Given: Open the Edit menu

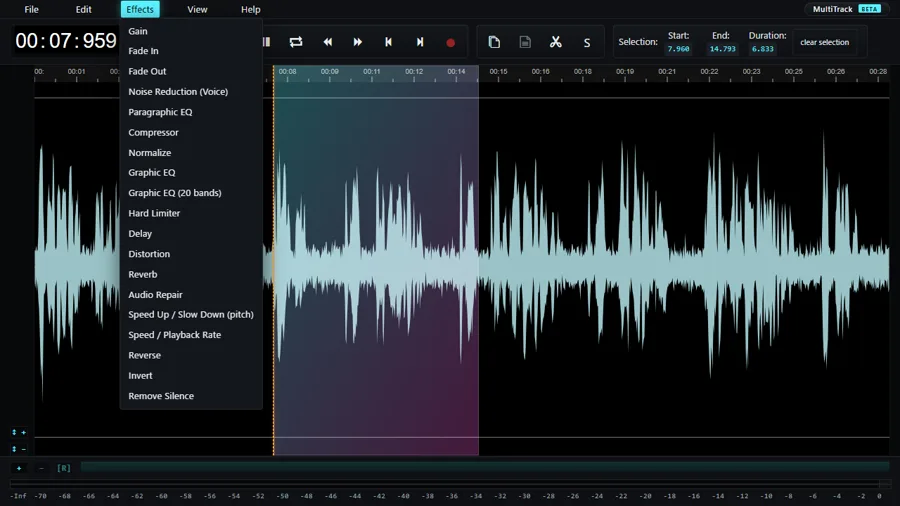Looking at the screenshot, I should [83, 9].
